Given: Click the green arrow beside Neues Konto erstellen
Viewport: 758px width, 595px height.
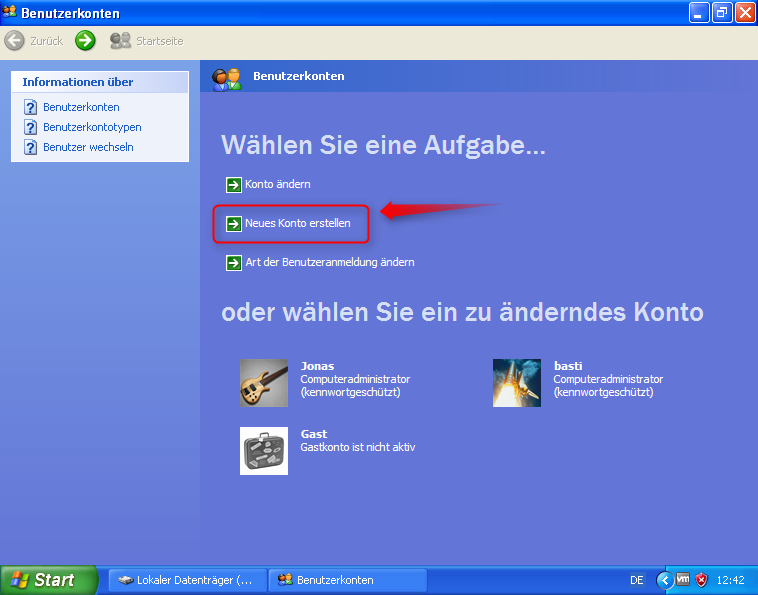Looking at the screenshot, I should pyautogui.click(x=234, y=224).
